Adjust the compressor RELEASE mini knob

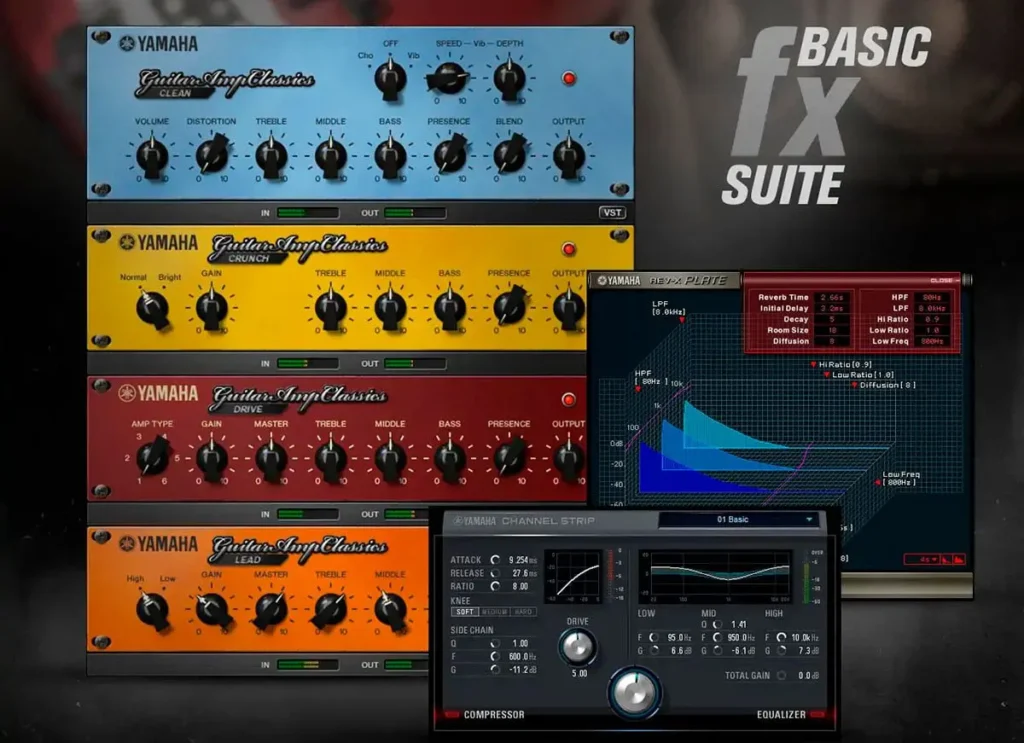pos(495,573)
